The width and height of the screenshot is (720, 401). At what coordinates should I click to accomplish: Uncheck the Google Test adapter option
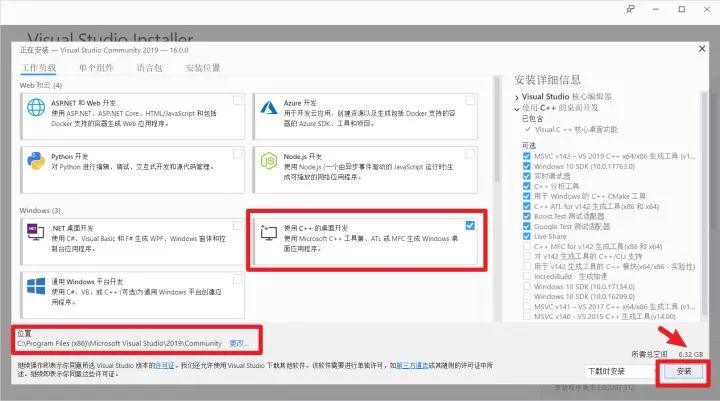coord(527,226)
